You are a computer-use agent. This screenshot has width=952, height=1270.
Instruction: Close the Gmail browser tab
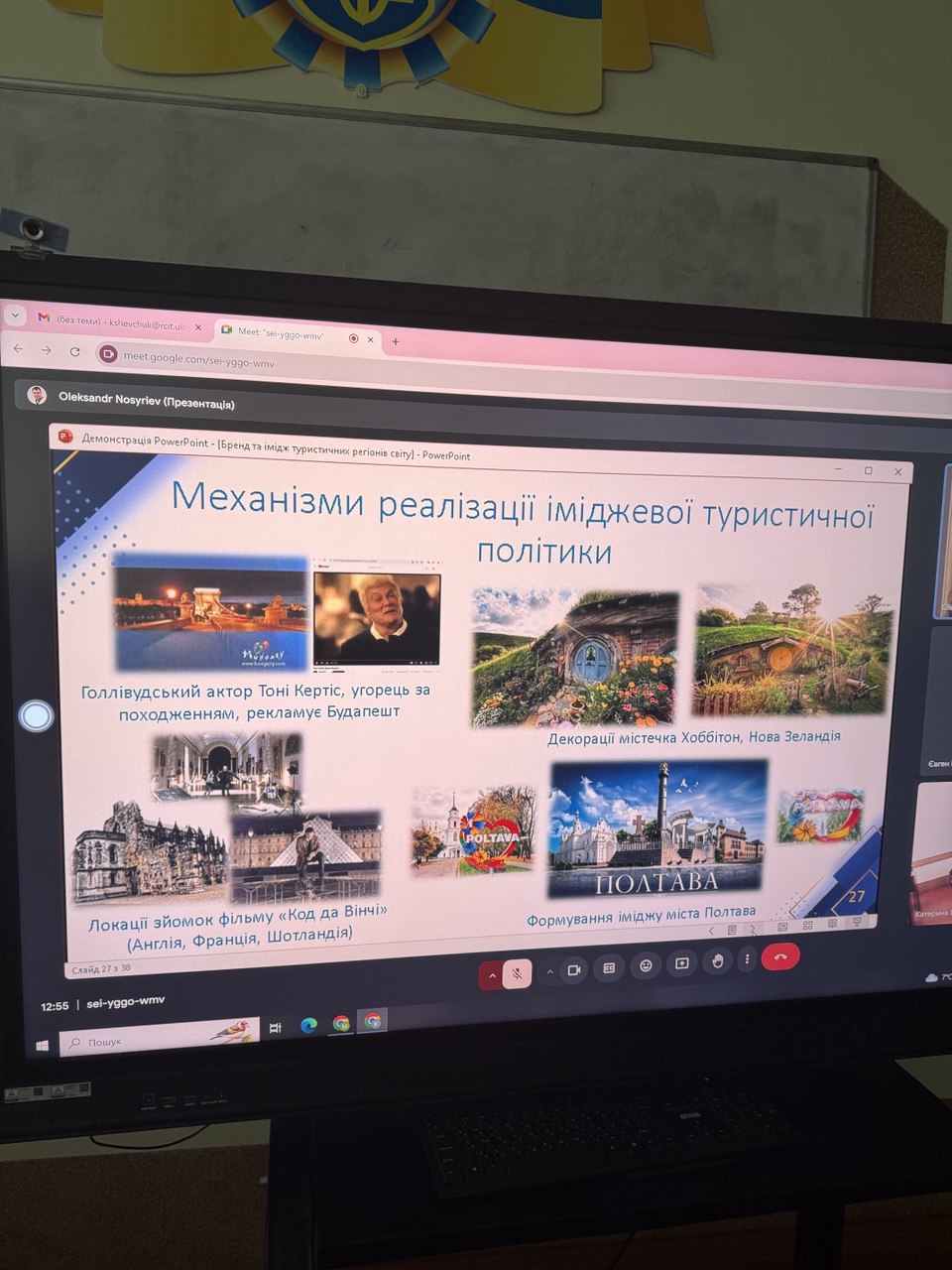(197, 326)
